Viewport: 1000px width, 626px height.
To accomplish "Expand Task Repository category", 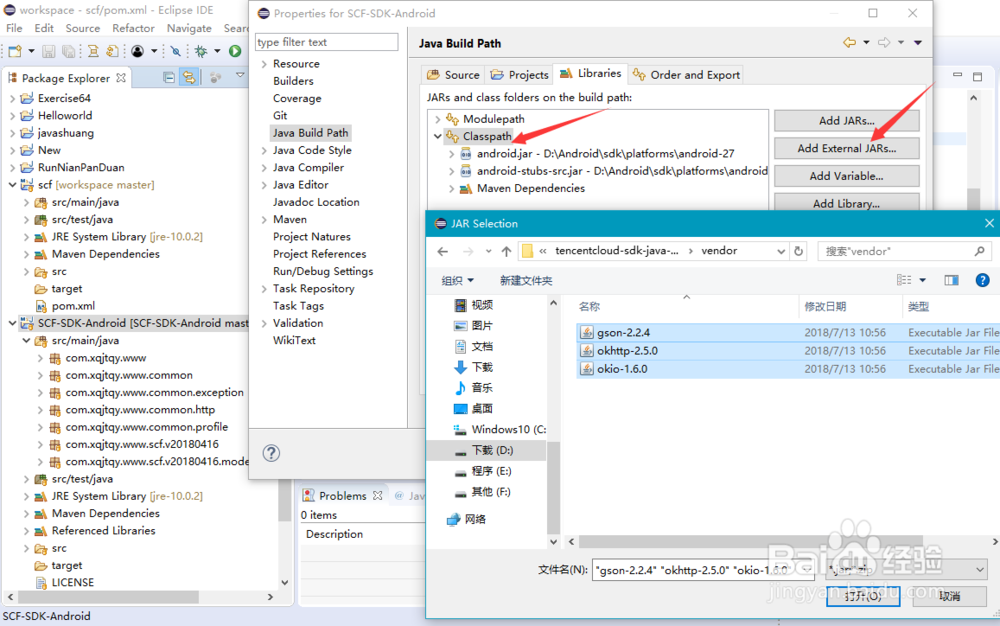I will [264, 289].
